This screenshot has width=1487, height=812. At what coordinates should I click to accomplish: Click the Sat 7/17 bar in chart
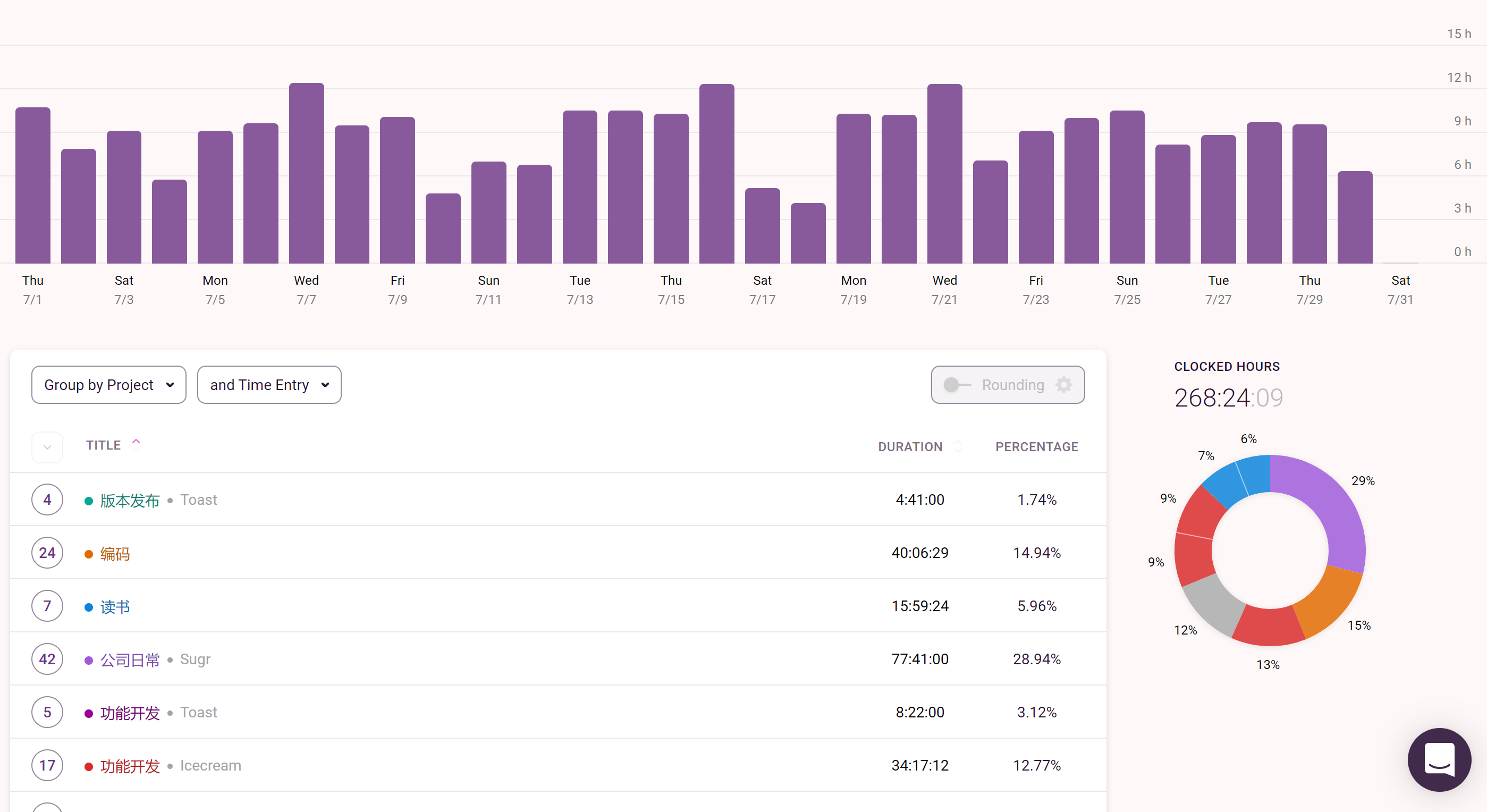pos(762,226)
